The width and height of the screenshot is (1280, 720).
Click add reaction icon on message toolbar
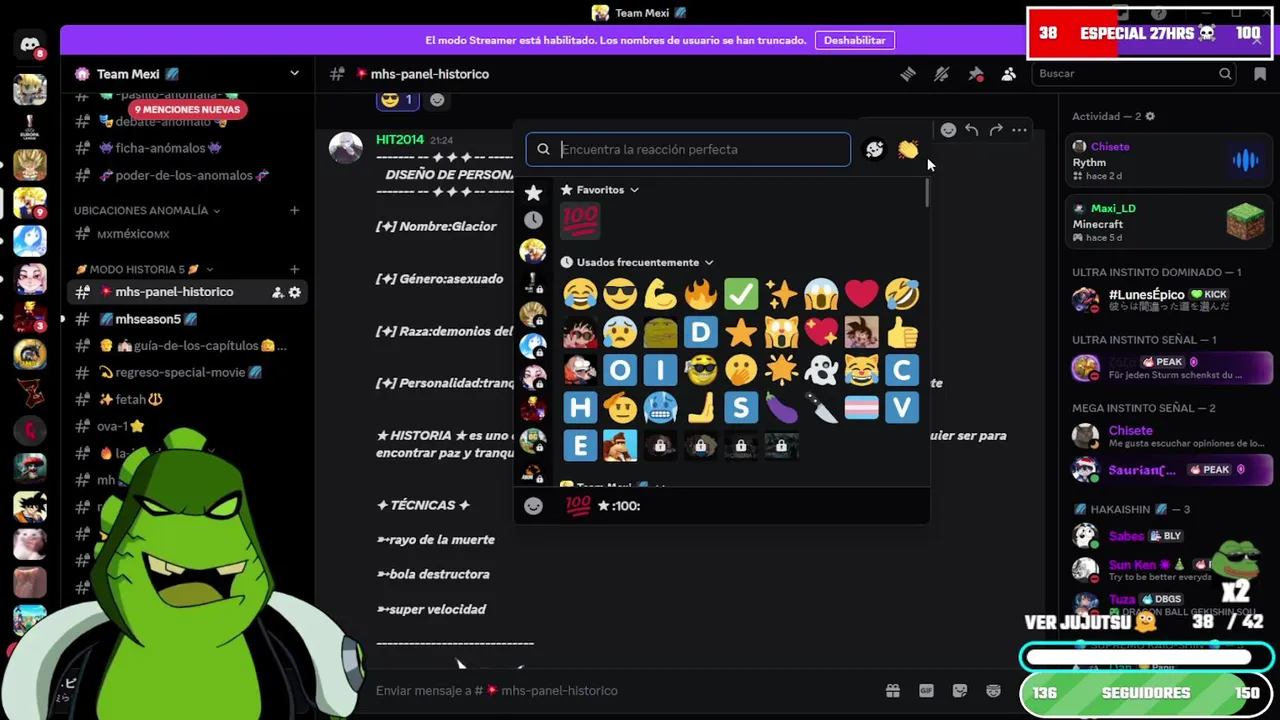(x=948, y=130)
